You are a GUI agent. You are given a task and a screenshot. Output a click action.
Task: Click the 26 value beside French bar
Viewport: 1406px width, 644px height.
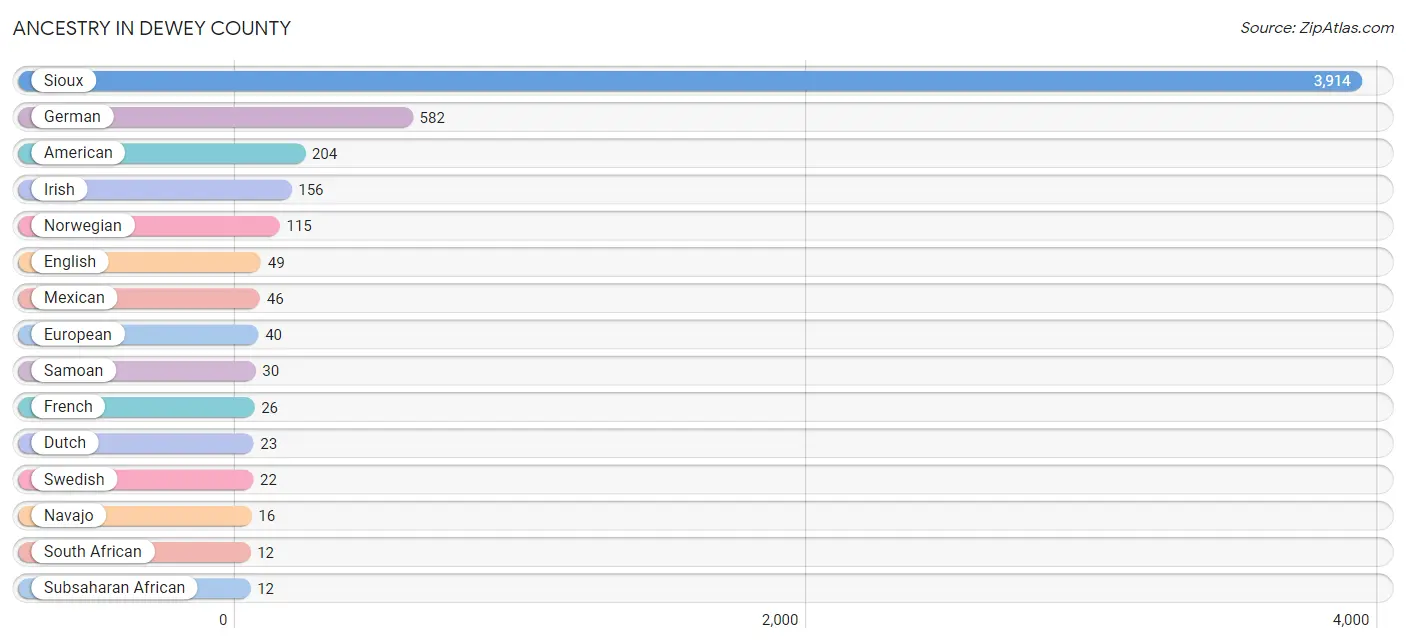pyautogui.click(x=270, y=407)
